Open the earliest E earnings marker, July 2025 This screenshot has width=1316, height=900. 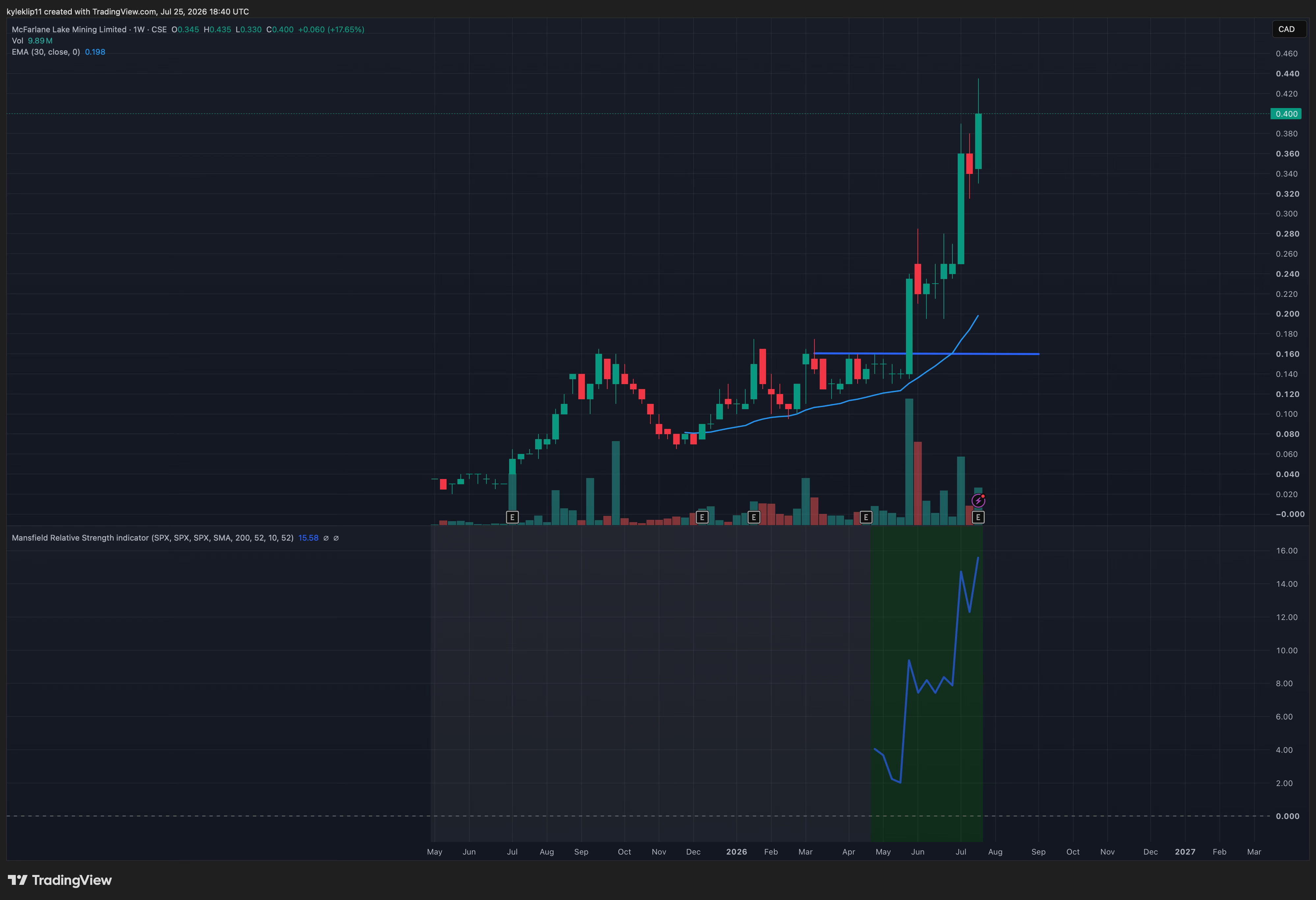pyautogui.click(x=512, y=517)
